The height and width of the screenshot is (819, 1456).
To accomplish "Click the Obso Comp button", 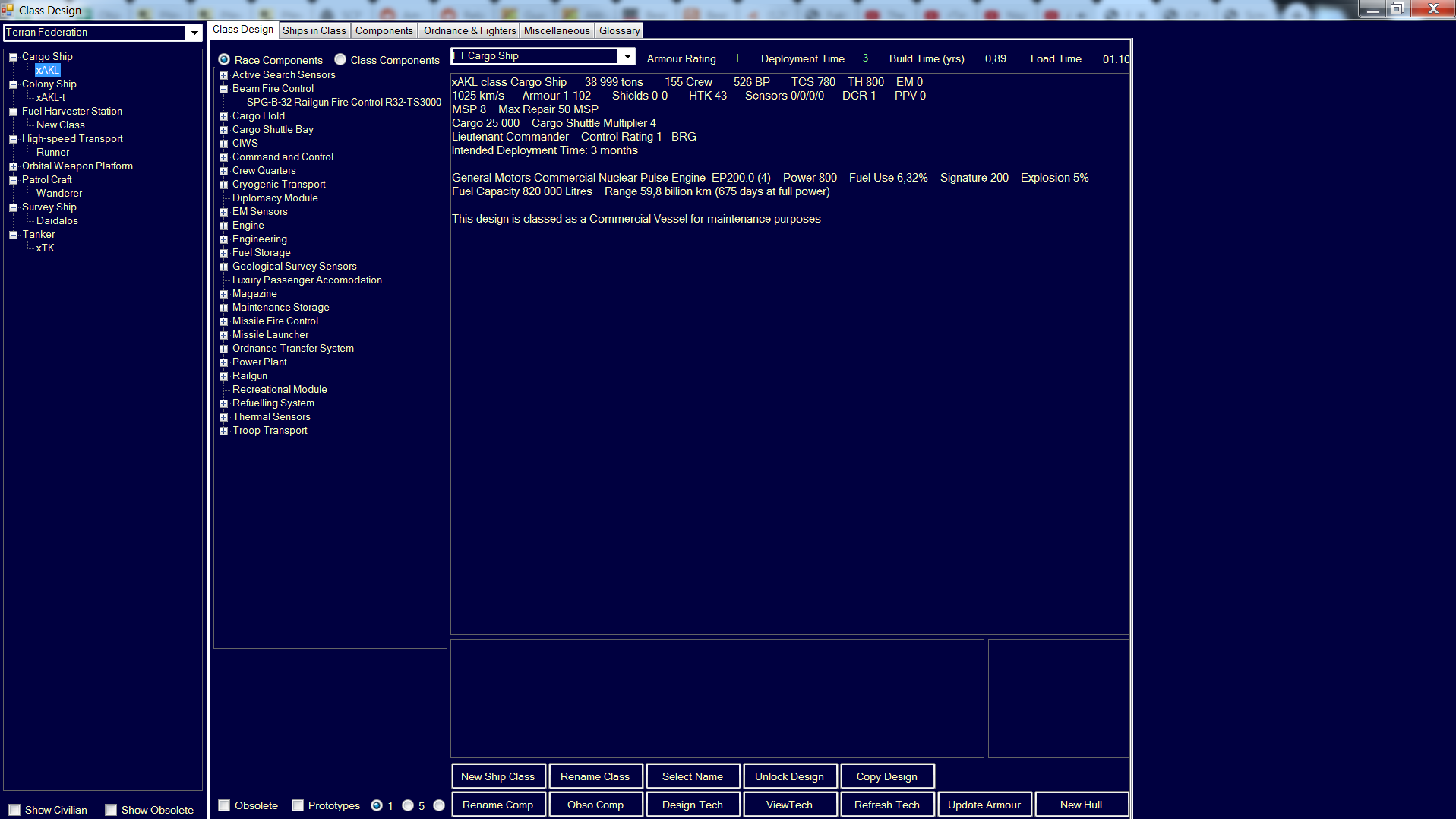I will click(x=595, y=805).
